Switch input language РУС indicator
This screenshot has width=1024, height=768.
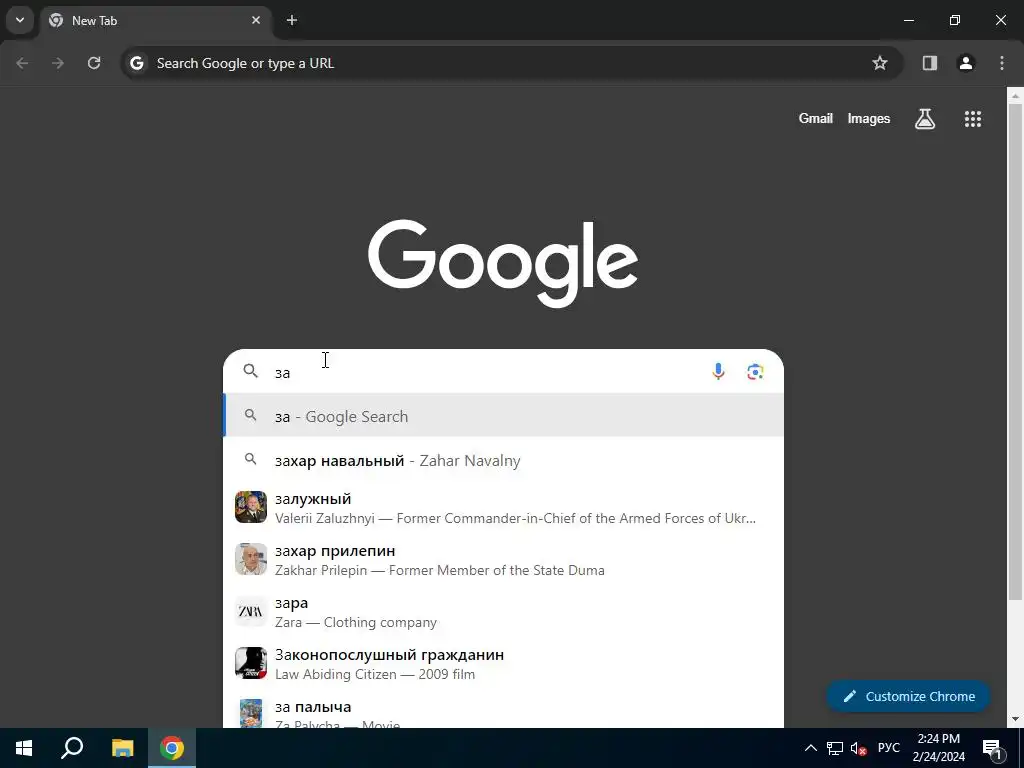click(x=889, y=748)
